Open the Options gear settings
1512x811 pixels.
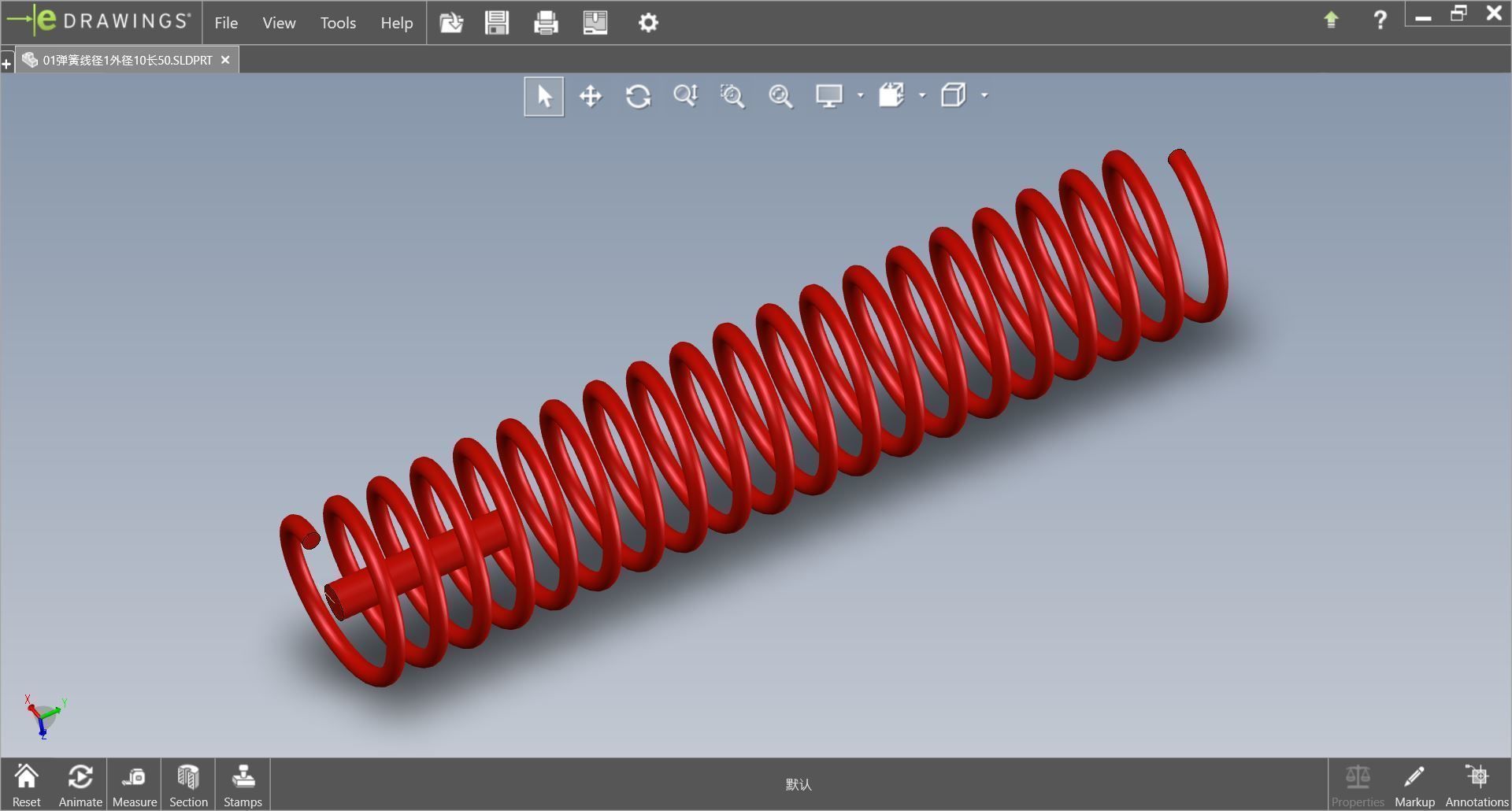(x=648, y=23)
